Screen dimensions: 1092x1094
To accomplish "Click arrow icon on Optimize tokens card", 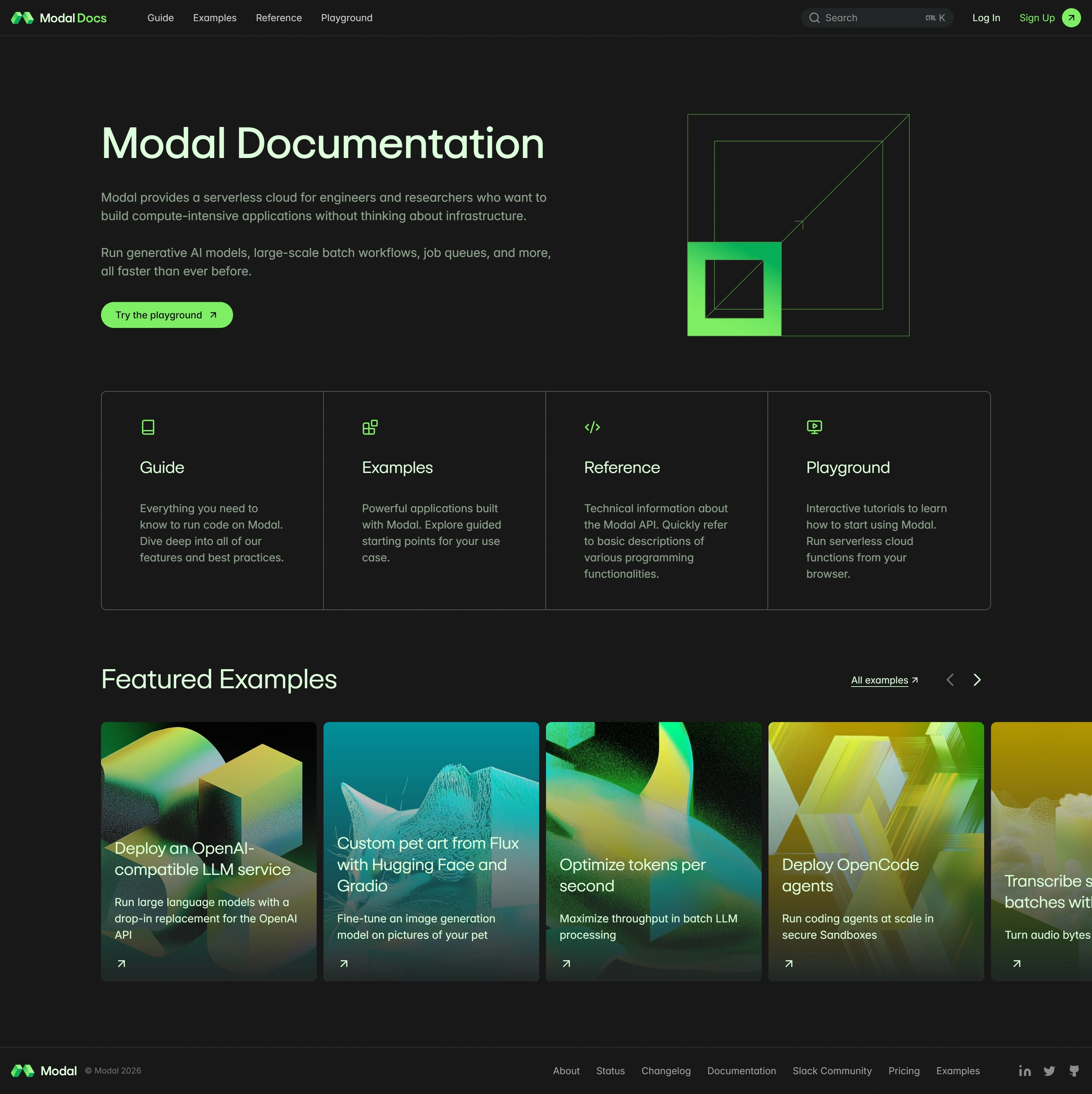I will tap(566, 964).
